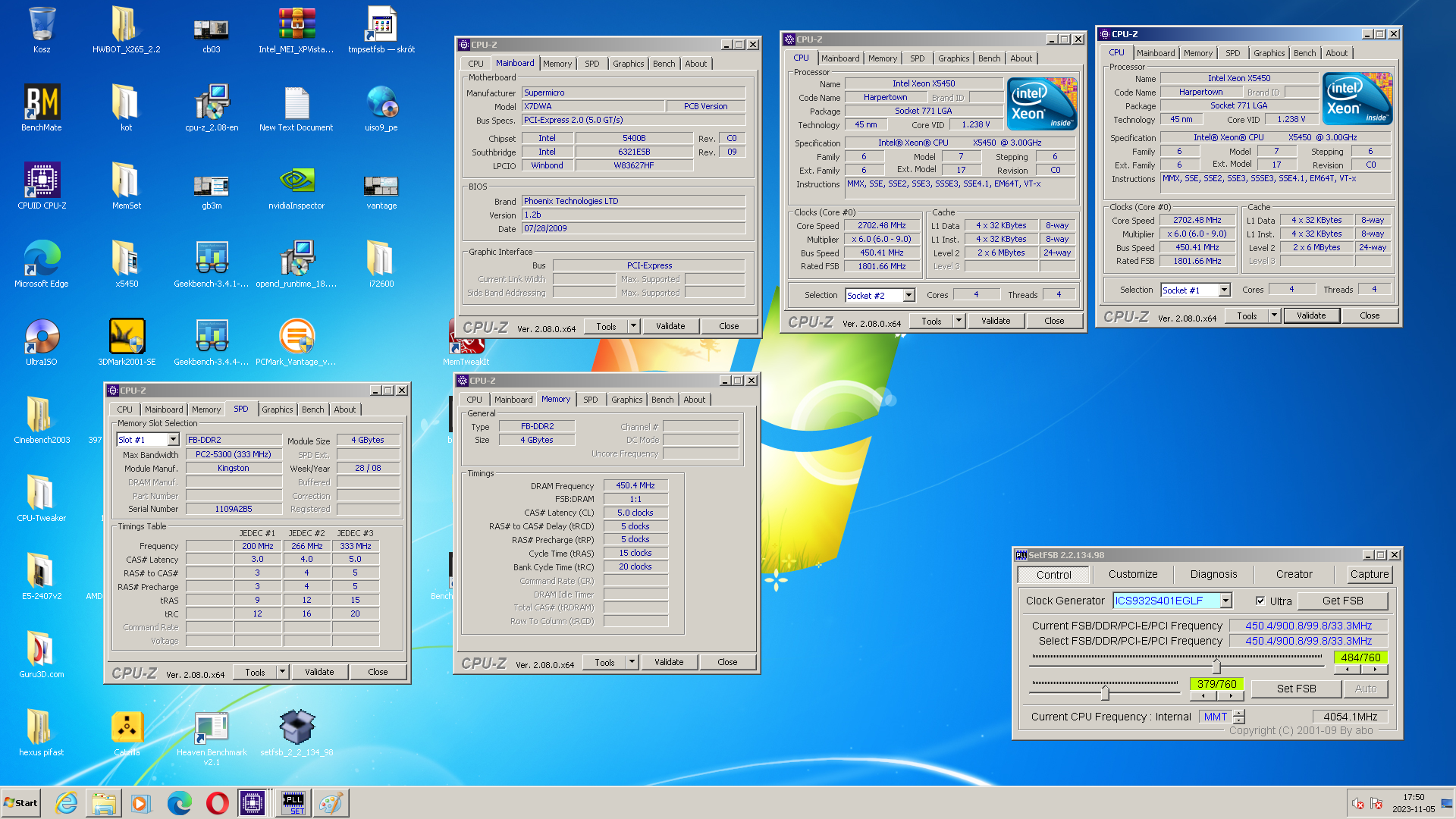1456x819 pixels.
Task: Click the upper FSB slider thumb in SetFSB
Action: pos(1216,667)
